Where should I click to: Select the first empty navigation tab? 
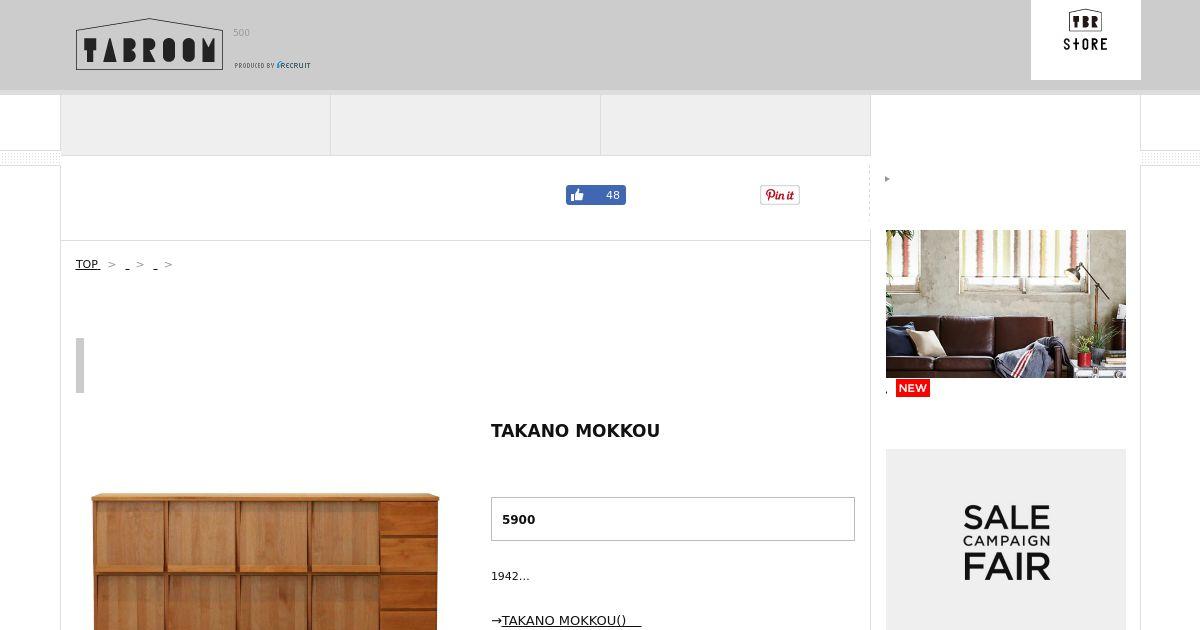tap(196, 125)
